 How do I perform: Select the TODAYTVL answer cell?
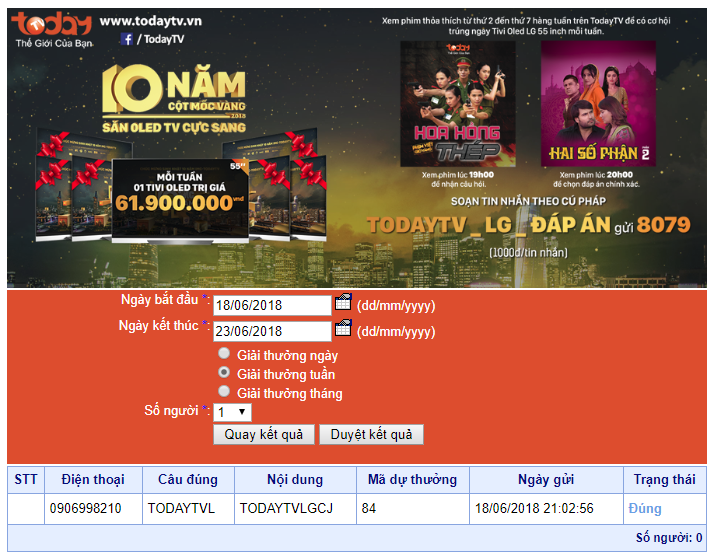(188, 509)
